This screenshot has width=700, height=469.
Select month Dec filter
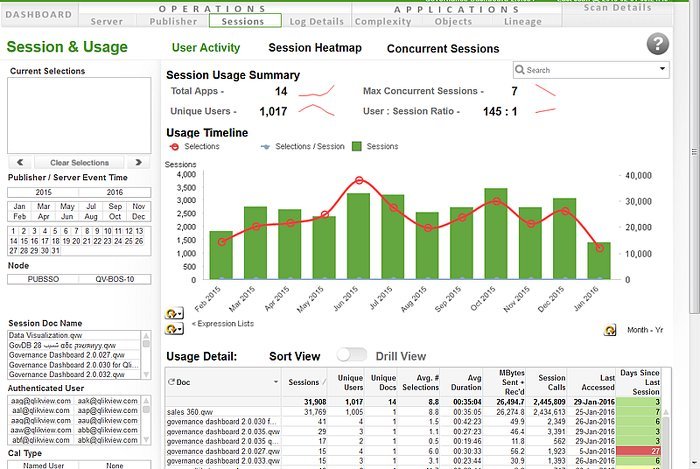138,216
